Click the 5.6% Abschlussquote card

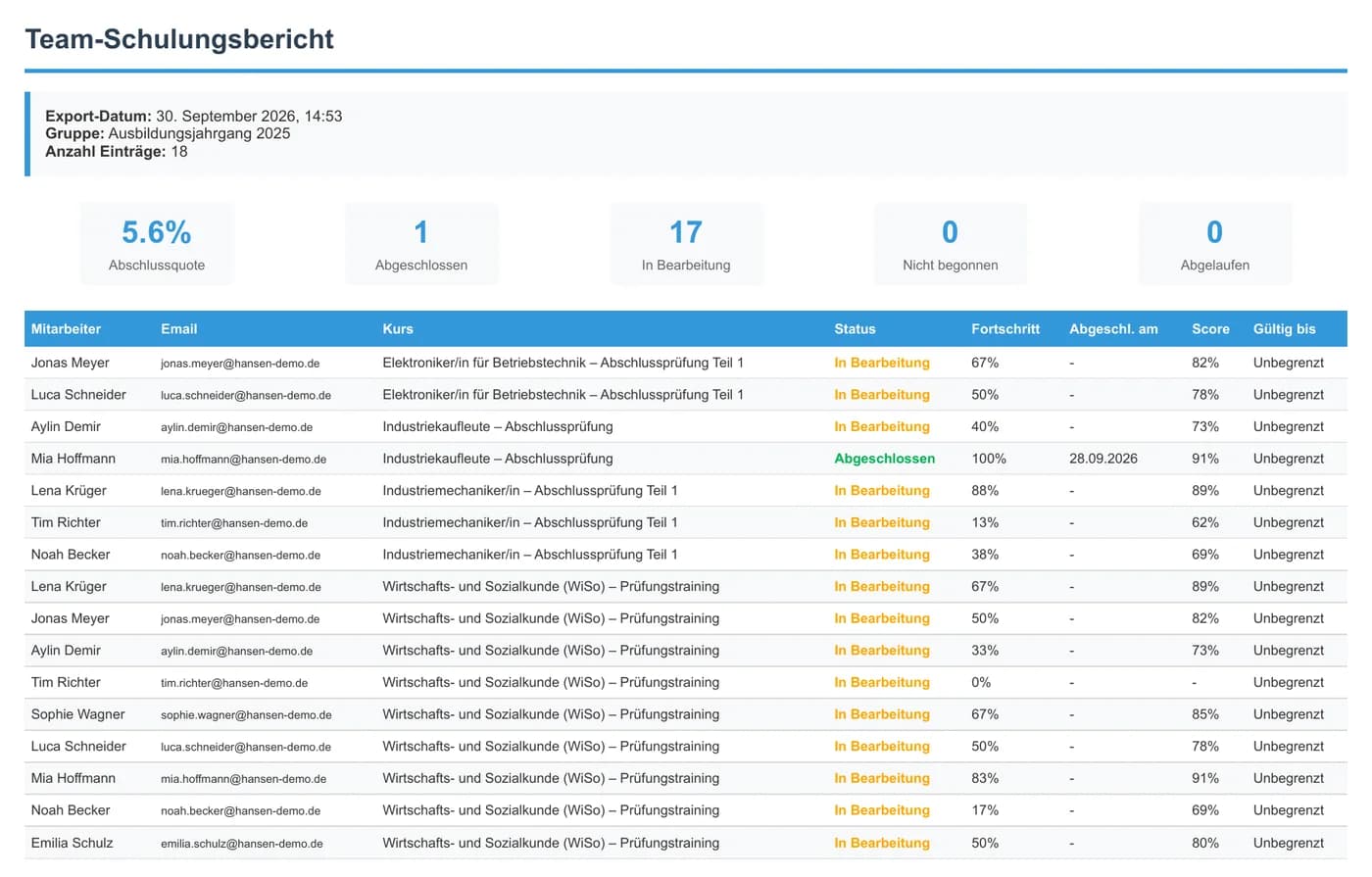[157, 244]
